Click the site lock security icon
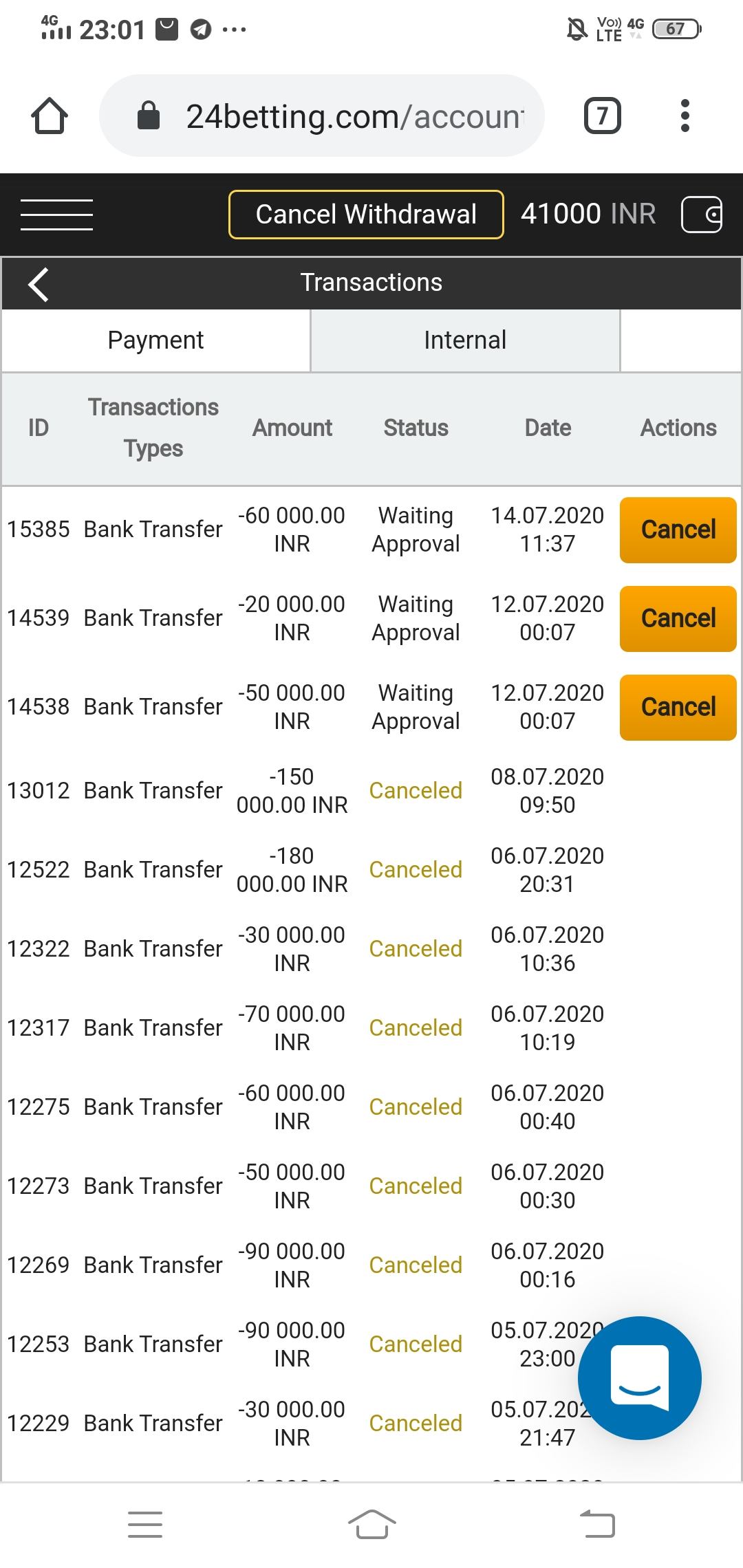The height and width of the screenshot is (1568, 743). (x=149, y=116)
